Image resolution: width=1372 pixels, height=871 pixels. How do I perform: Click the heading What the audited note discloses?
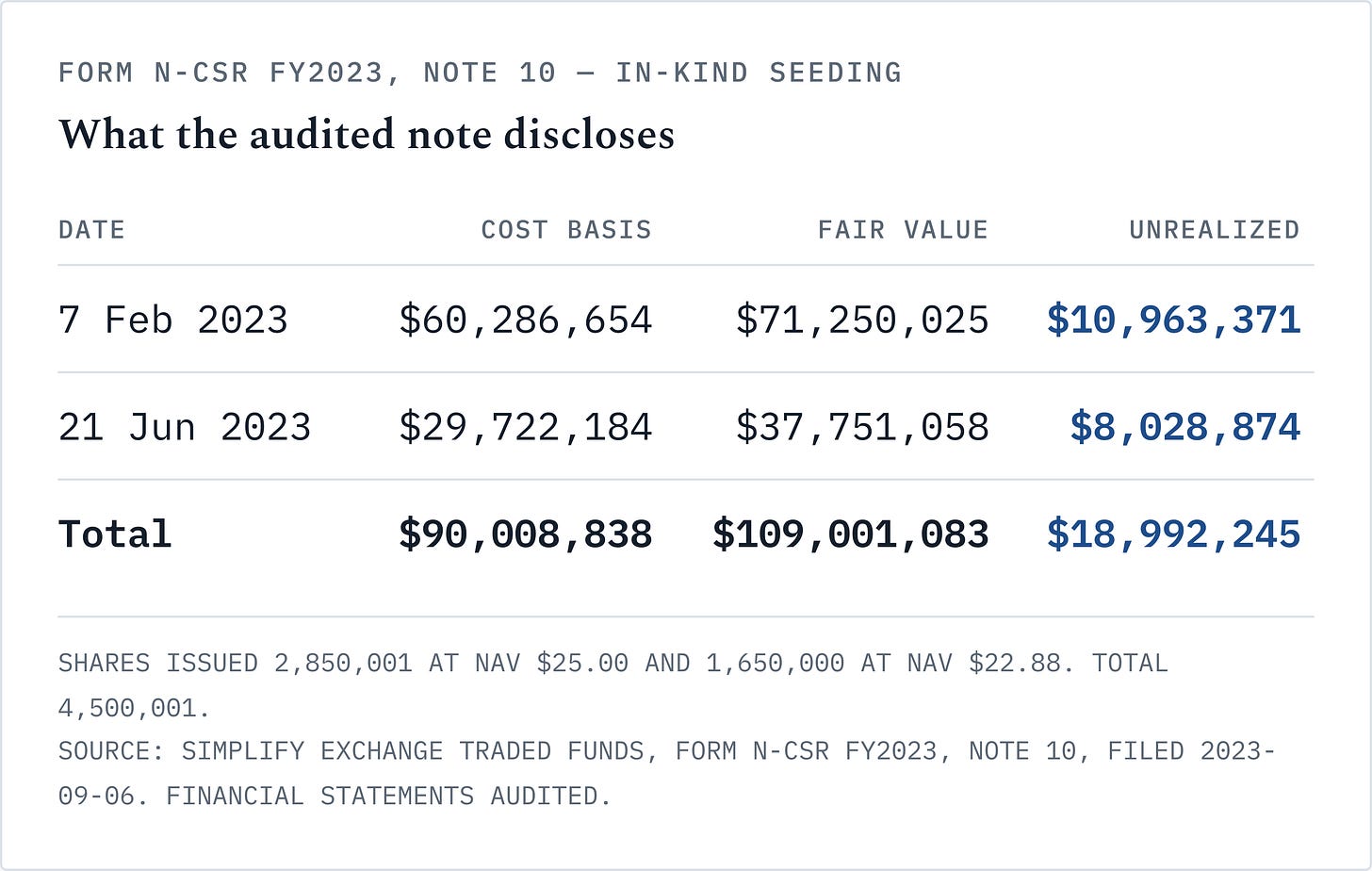pos(367,134)
